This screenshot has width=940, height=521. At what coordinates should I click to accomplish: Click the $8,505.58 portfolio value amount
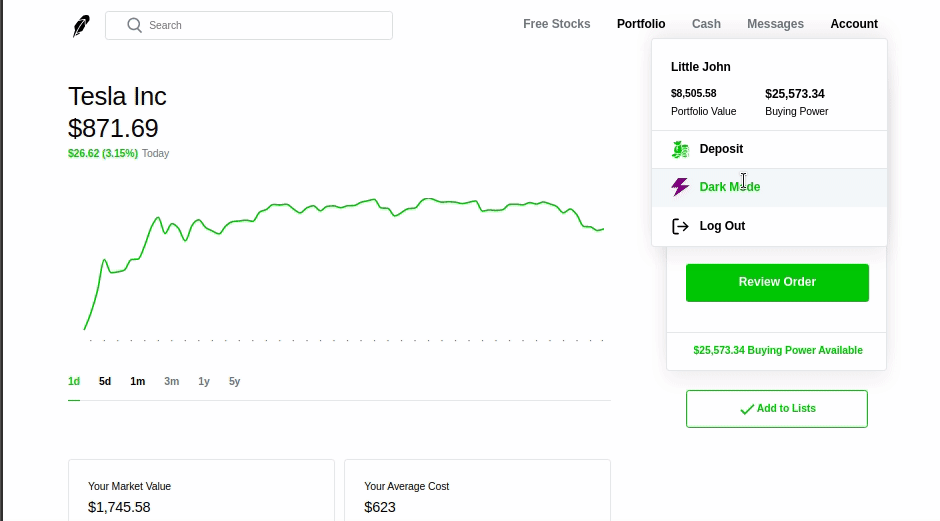[x=694, y=94]
